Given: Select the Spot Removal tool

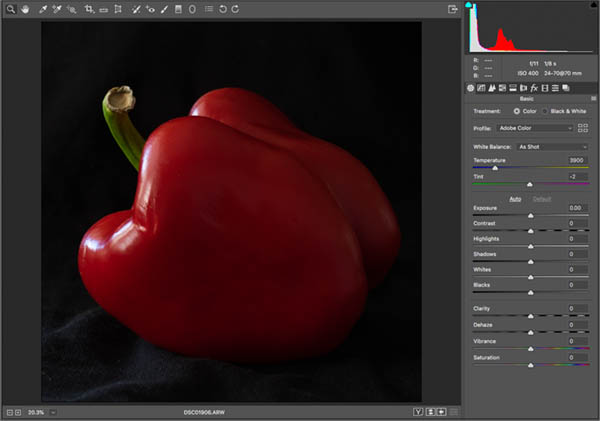Looking at the screenshot, I should pyautogui.click(x=136, y=9).
